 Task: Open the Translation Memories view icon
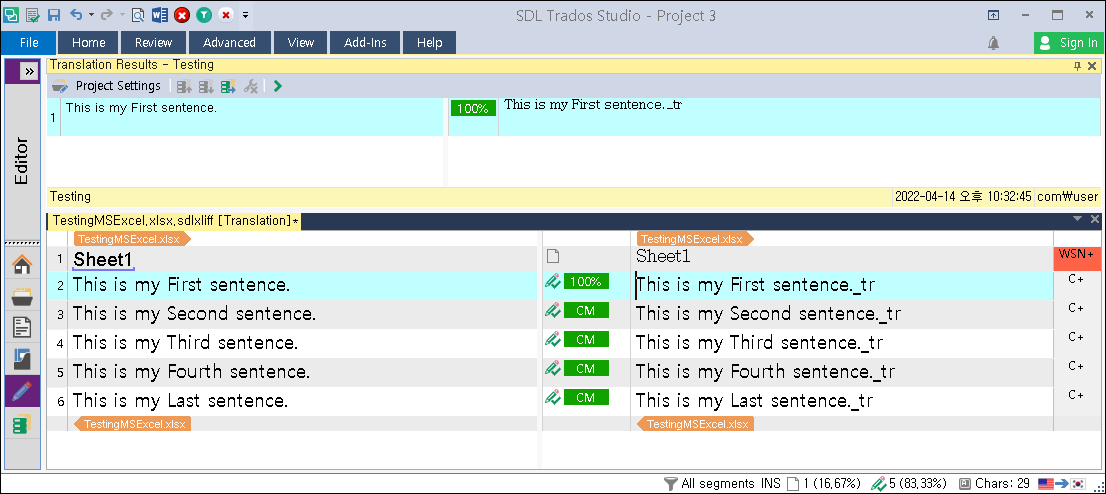[x=23, y=423]
